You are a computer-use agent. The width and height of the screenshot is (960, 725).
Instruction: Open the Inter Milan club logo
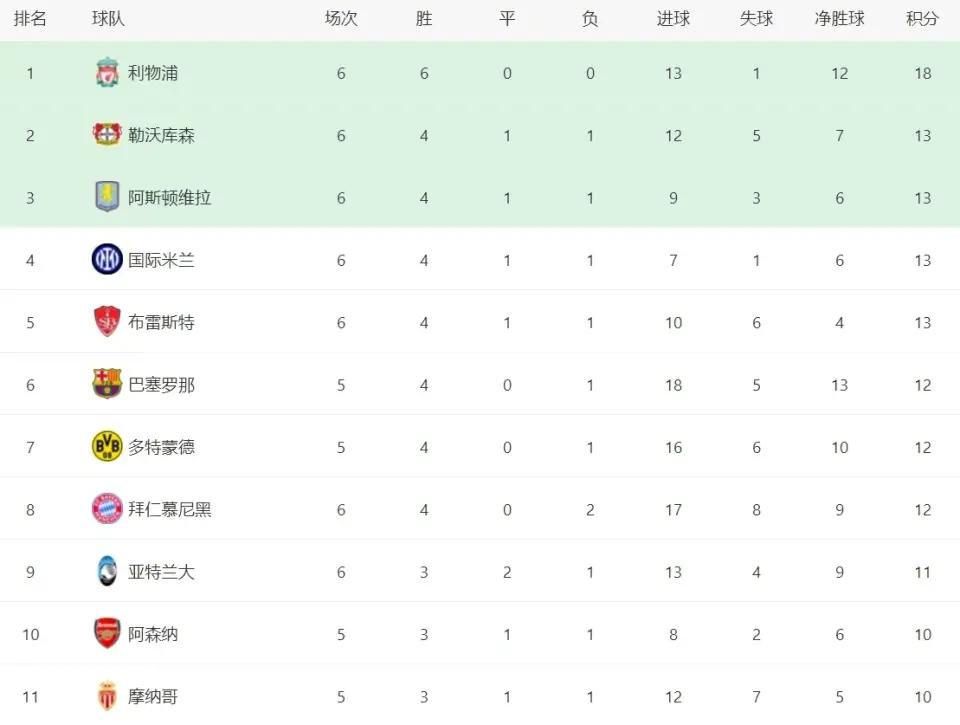[x=107, y=259]
